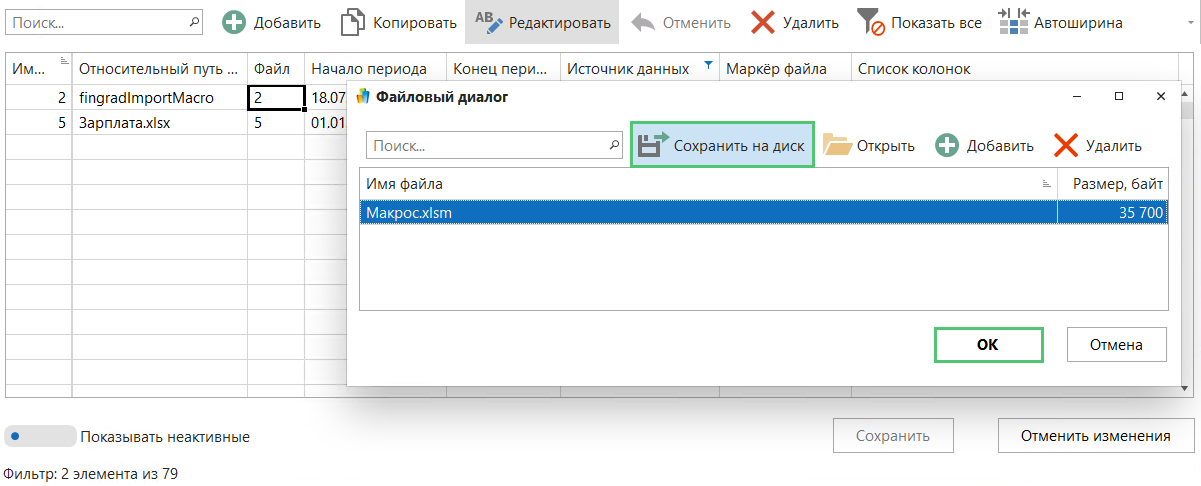1201x486 pixels.
Task: Confirm the dialog with OK
Action: coord(988,344)
